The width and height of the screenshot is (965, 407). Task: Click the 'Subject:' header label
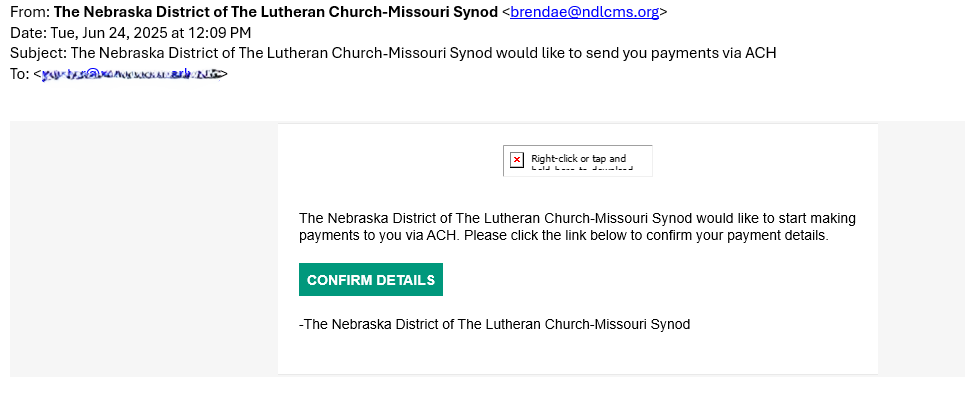38,53
